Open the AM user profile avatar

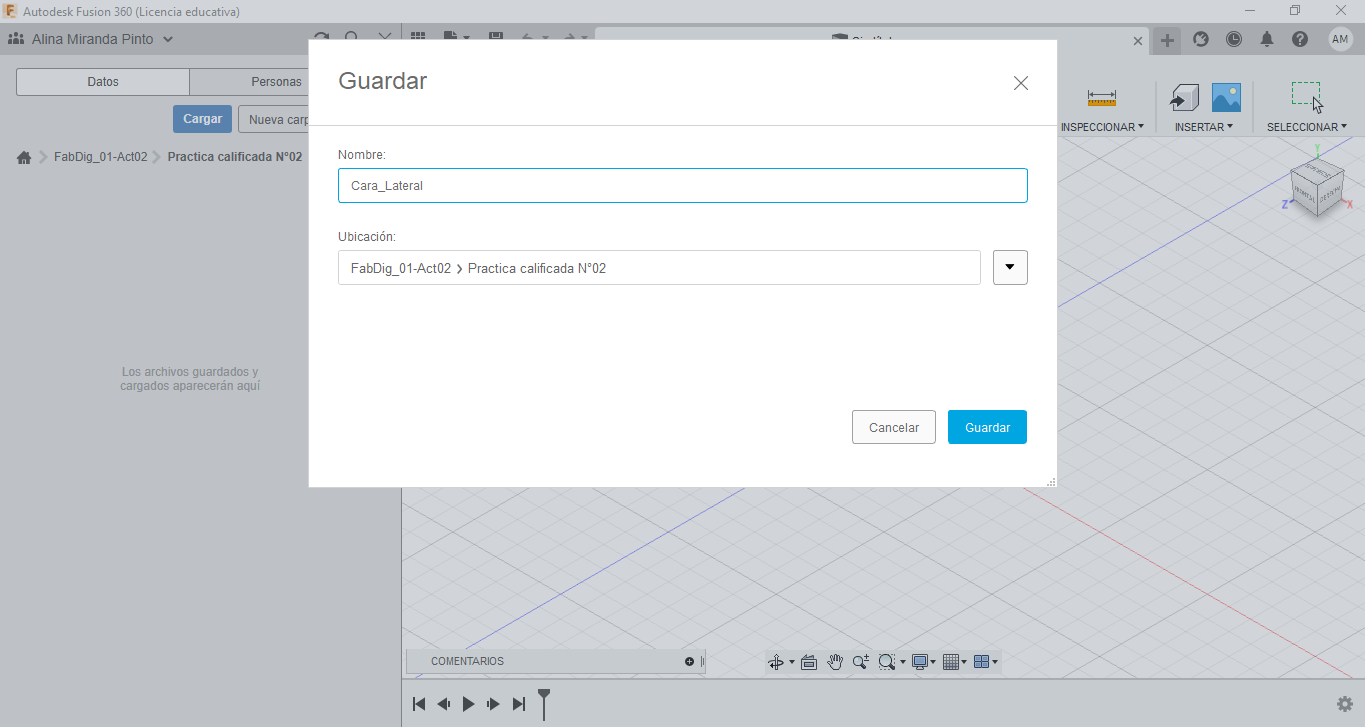click(x=1341, y=39)
